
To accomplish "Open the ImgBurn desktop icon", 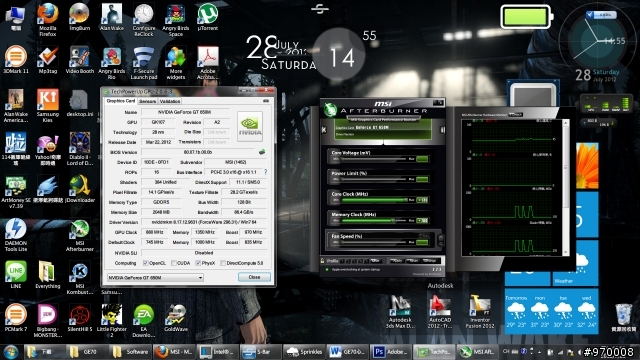I will [x=80, y=18].
